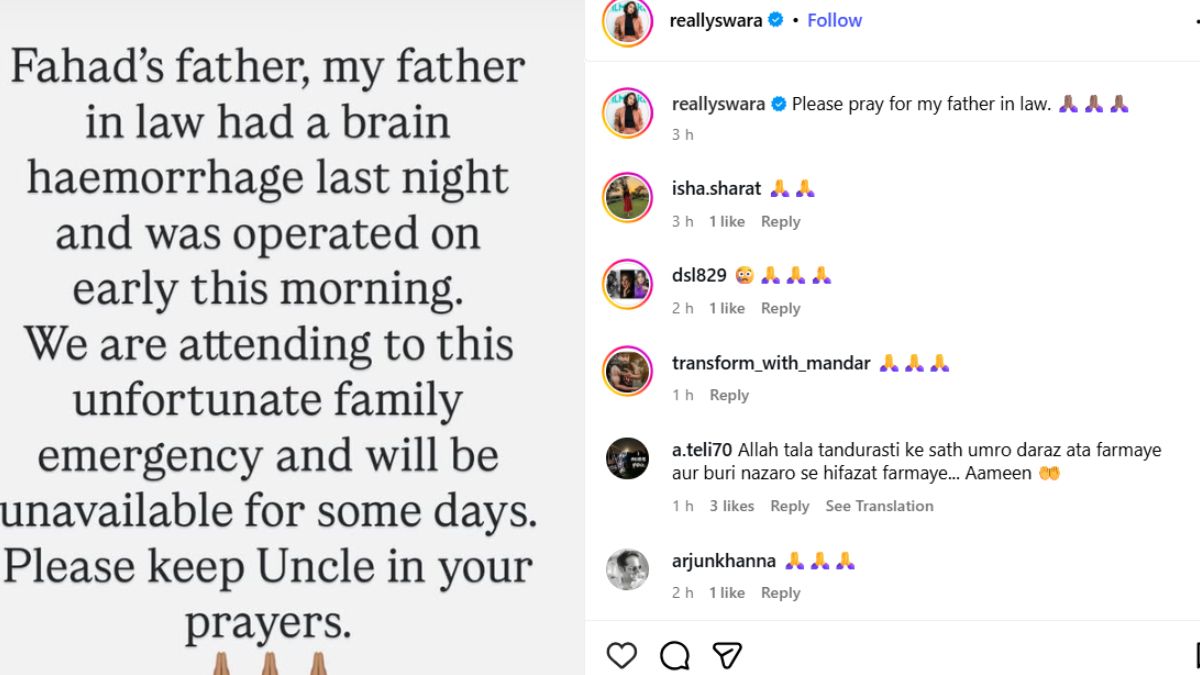Click a.teli70's profile avatar

(627, 459)
